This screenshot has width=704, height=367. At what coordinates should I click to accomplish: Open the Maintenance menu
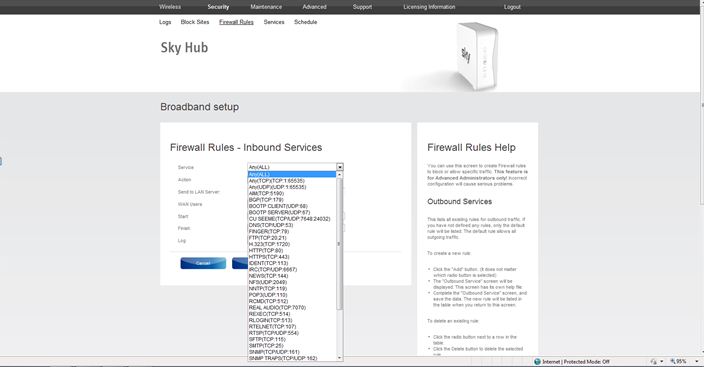point(266,7)
